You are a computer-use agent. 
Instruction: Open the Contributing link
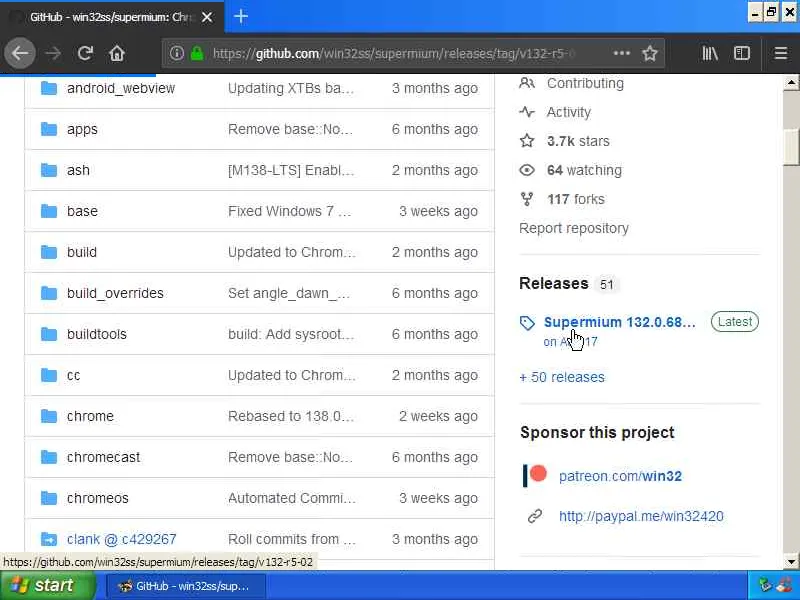tap(585, 83)
